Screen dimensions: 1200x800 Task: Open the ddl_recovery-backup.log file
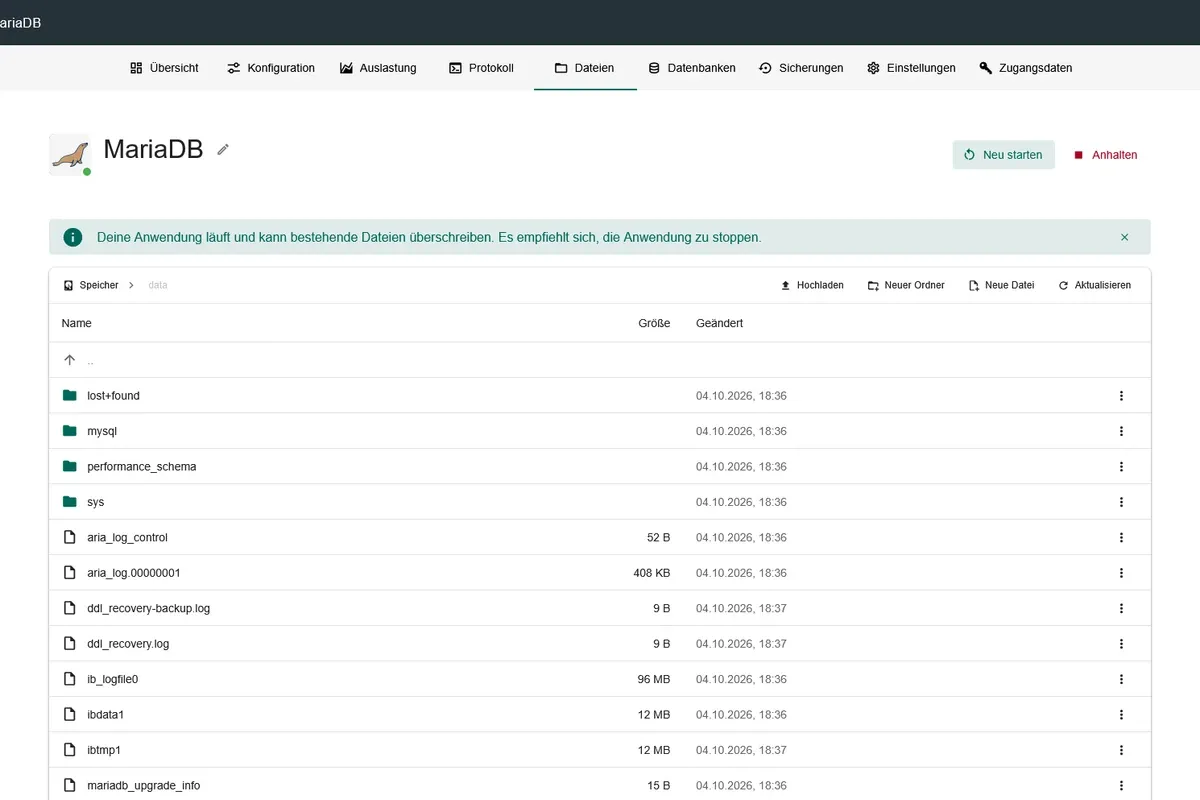(x=149, y=608)
